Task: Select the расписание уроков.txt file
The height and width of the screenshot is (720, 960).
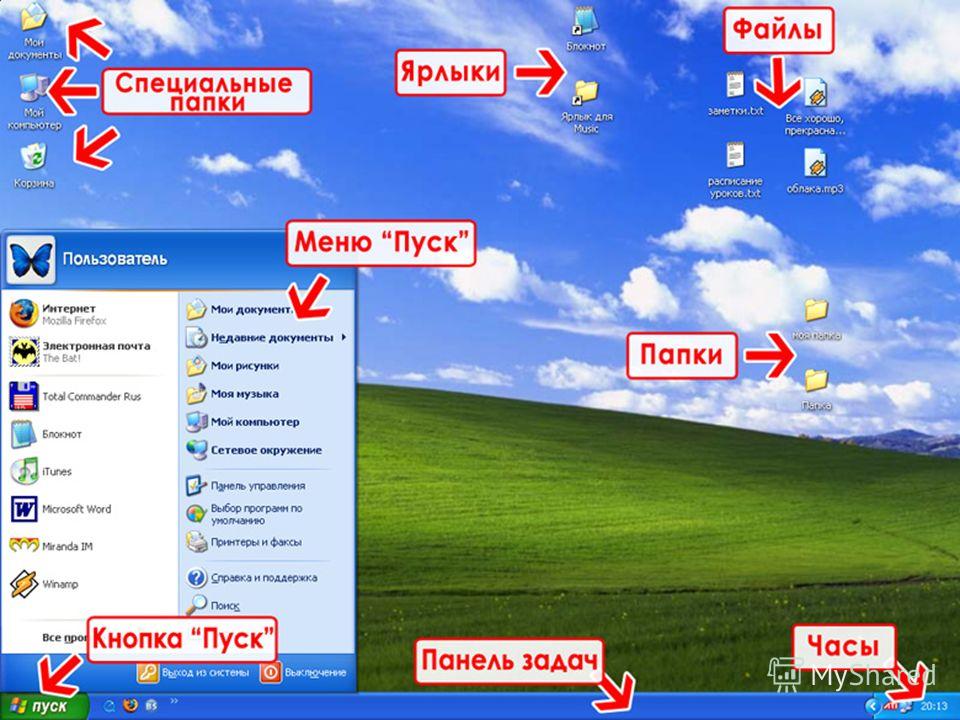Action: 735,170
